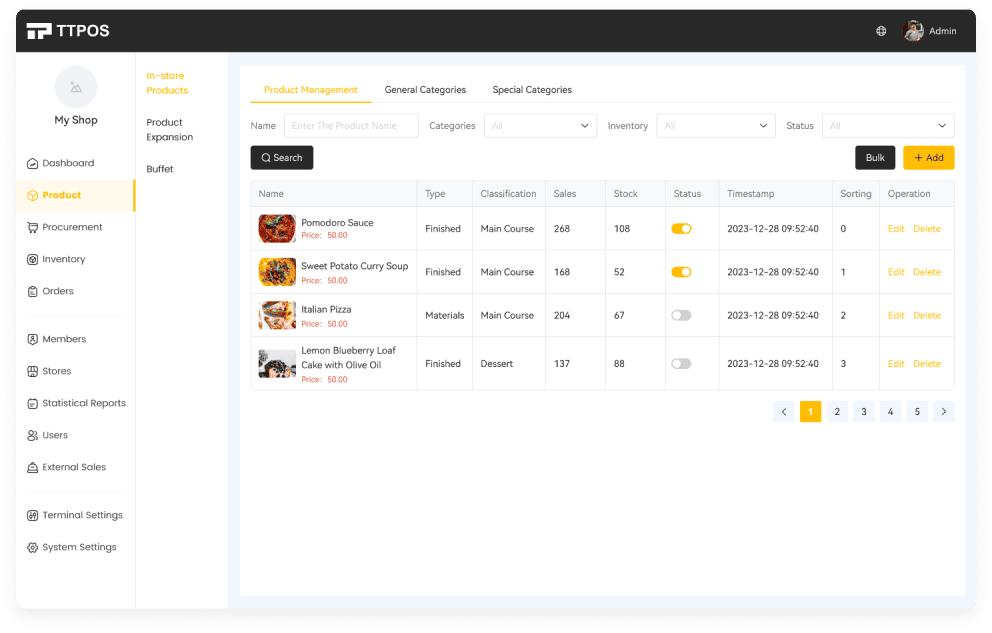The width and height of the screenshot is (992, 633).
Task: Open the Status filter dropdown
Action: tap(888, 126)
